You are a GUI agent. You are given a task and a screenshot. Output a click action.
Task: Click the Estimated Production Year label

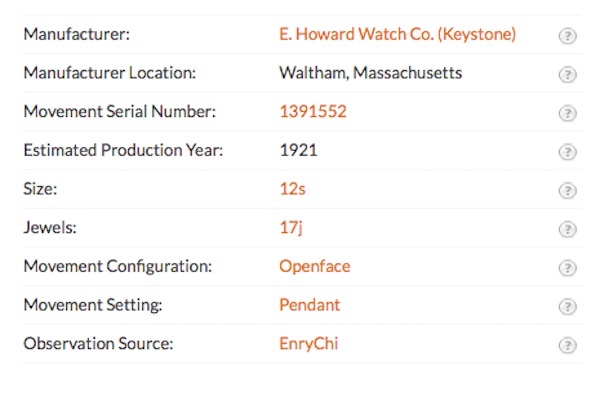(x=123, y=150)
